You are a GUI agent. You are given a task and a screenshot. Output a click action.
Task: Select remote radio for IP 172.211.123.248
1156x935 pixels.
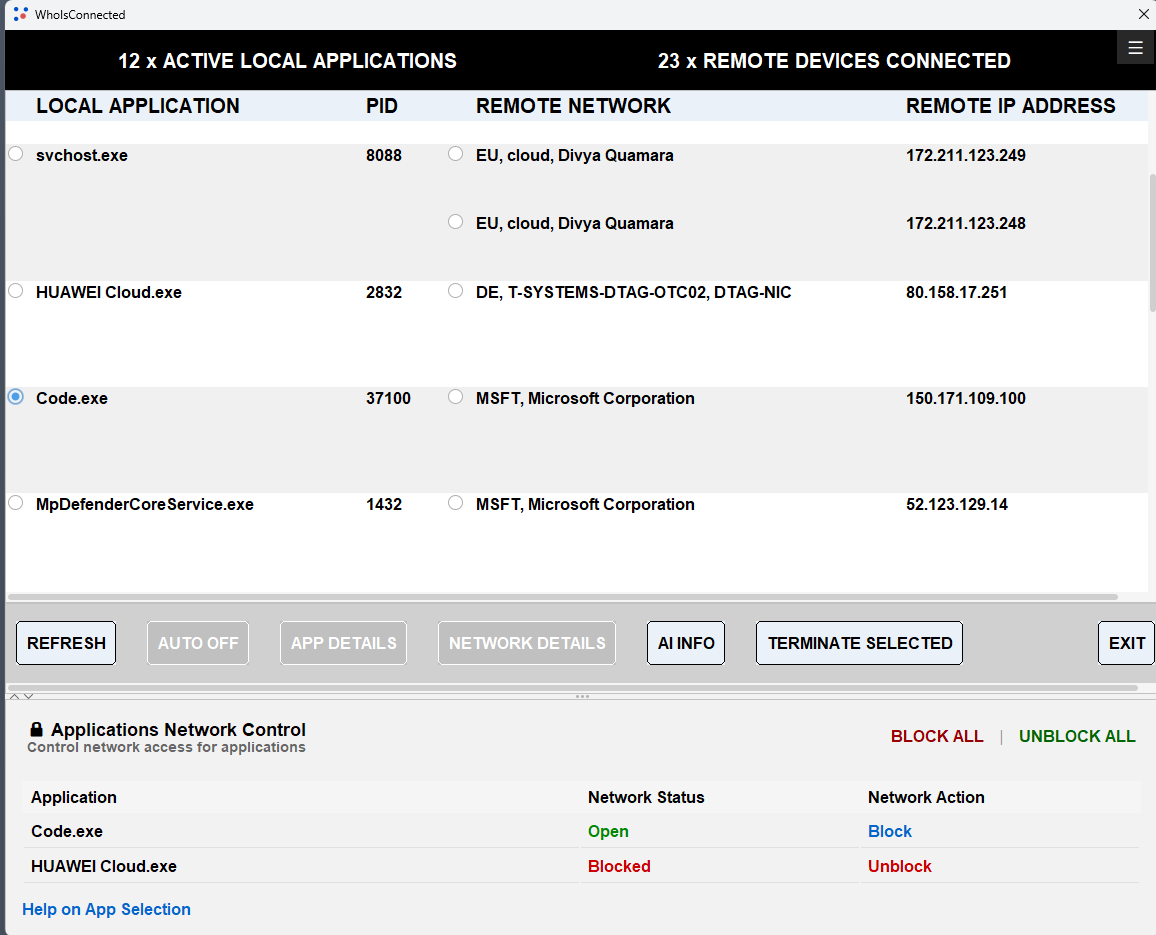pyautogui.click(x=456, y=222)
